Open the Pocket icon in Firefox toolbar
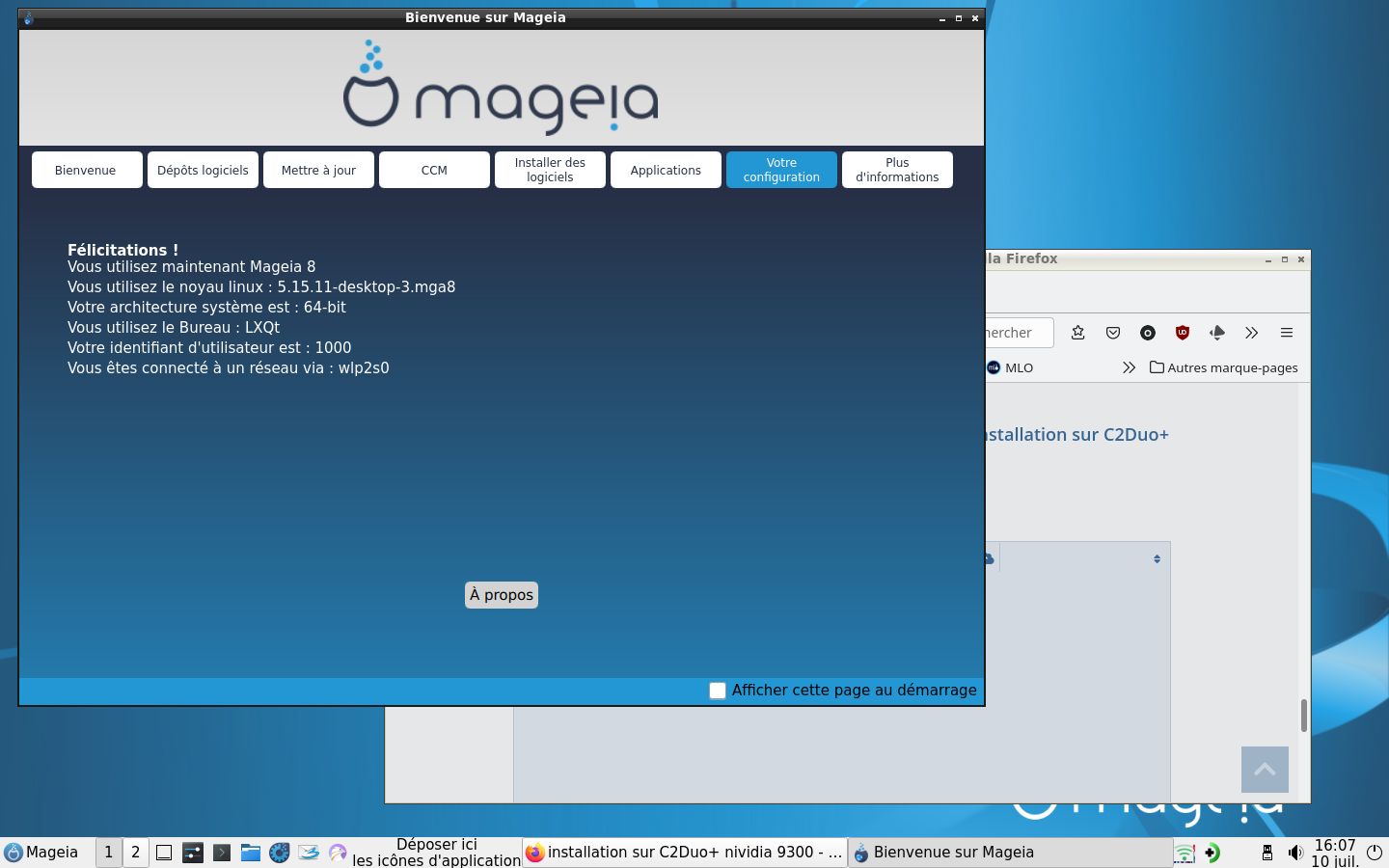The height and width of the screenshot is (868, 1389). click(x=1113, y=333)
